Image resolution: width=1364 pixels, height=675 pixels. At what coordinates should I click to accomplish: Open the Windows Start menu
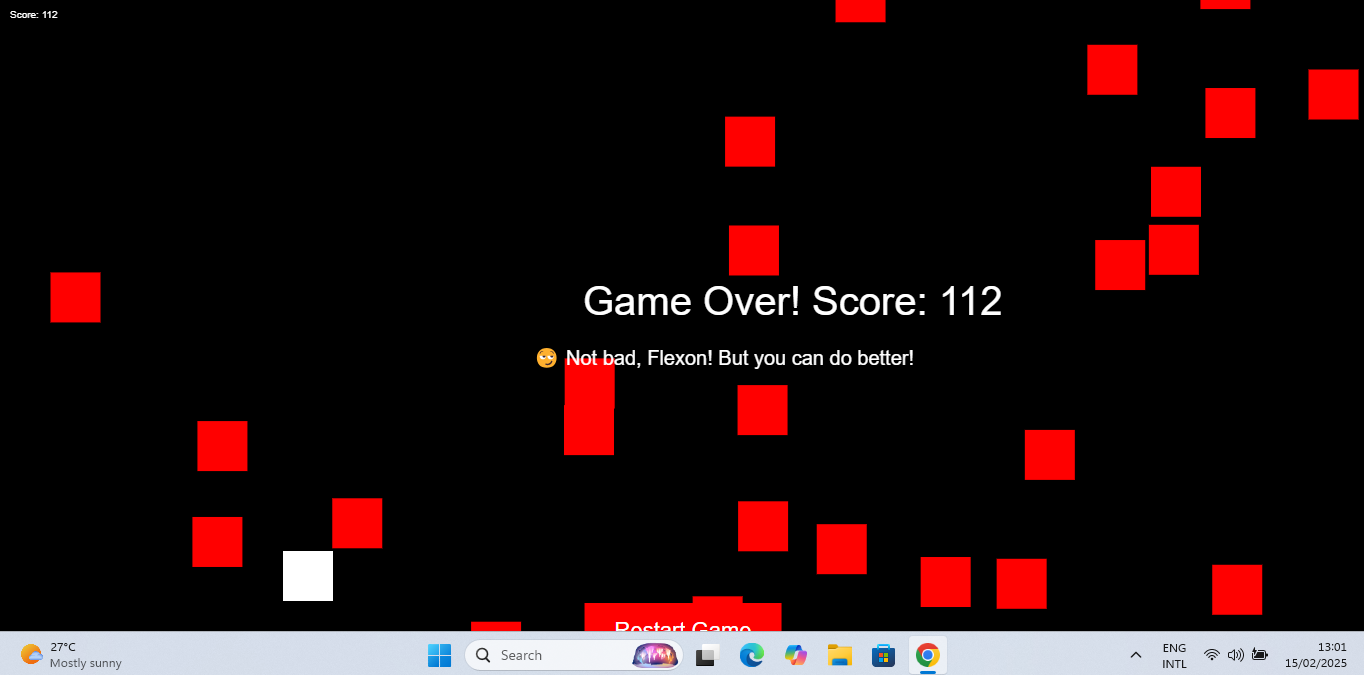click(x=439, y=655)
